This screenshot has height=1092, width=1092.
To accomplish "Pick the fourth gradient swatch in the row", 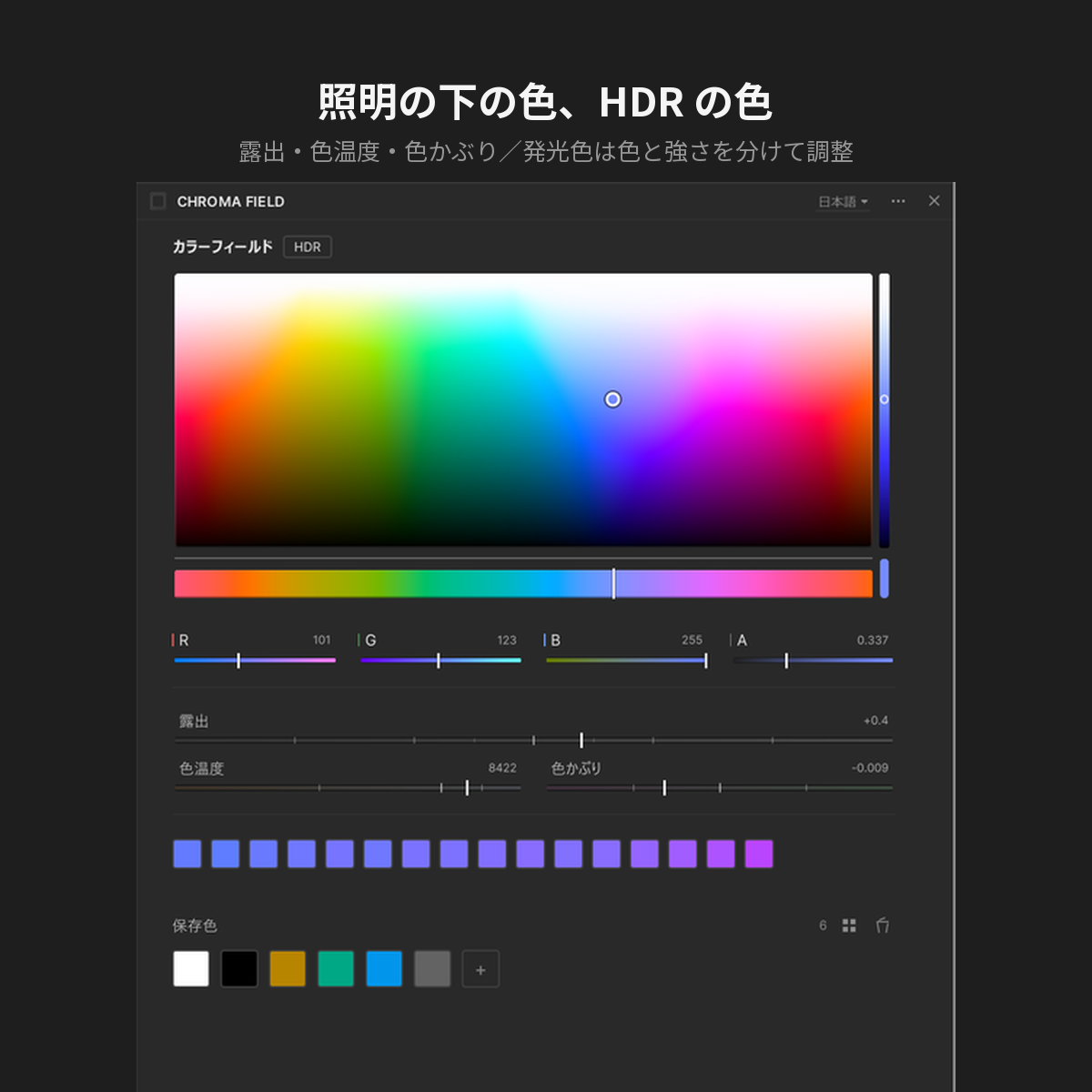I will click(x=301, y=854).
